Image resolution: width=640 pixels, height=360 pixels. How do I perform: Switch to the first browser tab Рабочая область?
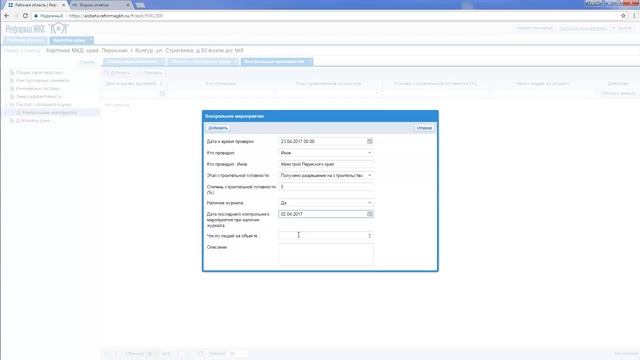pyautogui.click(x=35, y=5)
